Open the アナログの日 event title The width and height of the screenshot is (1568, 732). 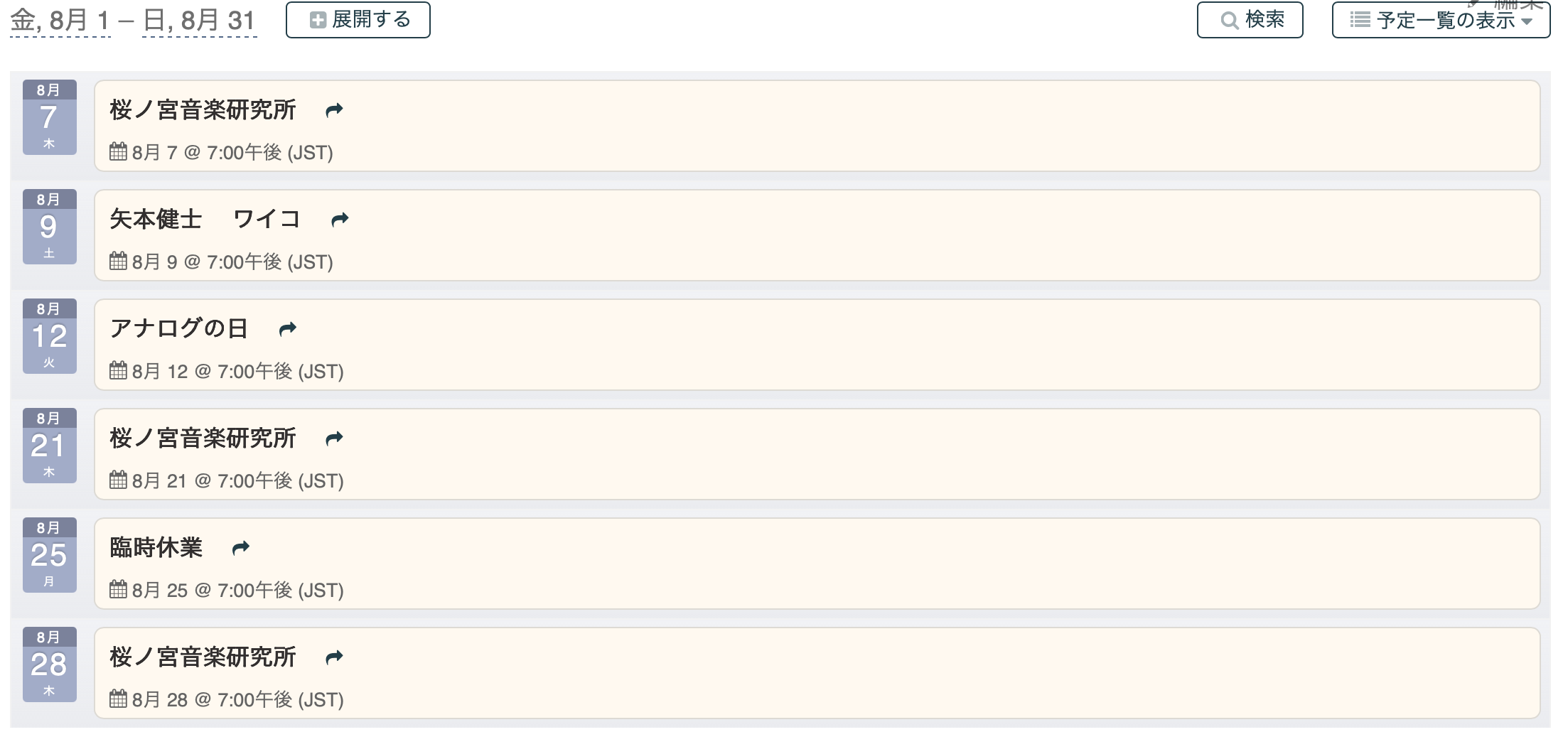point(178,329)
